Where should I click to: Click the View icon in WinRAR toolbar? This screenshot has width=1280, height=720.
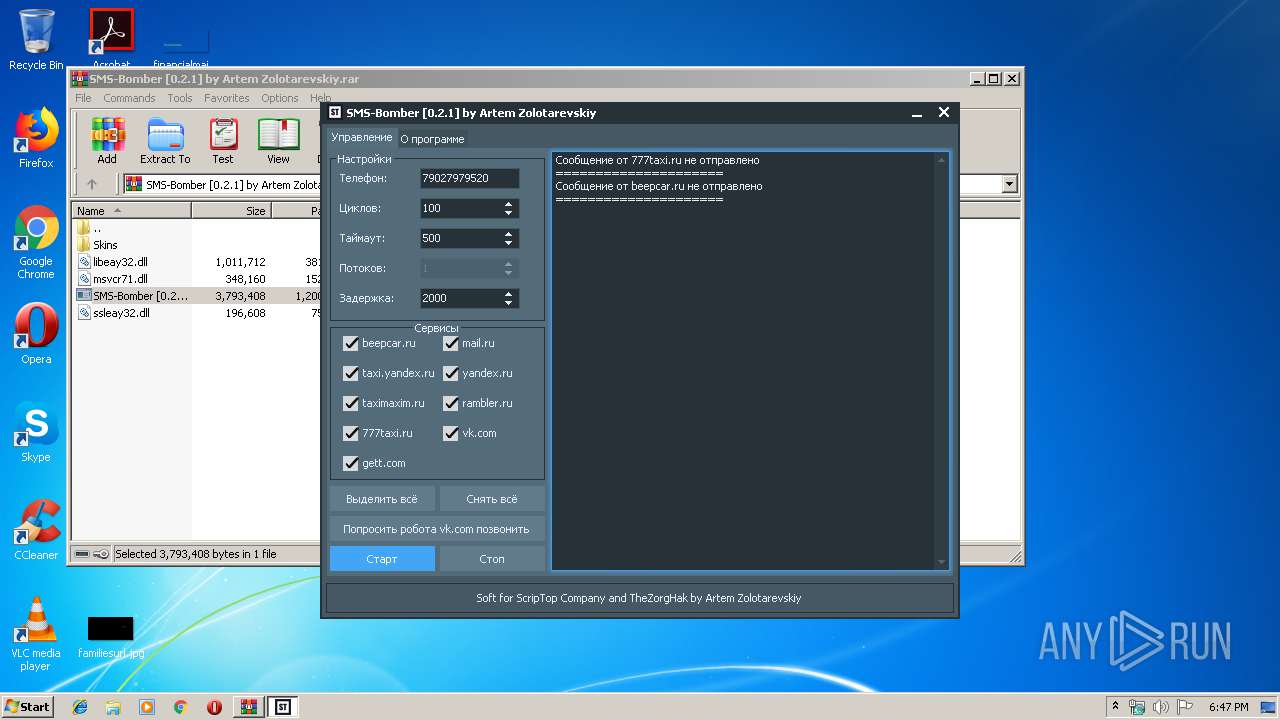278,141
